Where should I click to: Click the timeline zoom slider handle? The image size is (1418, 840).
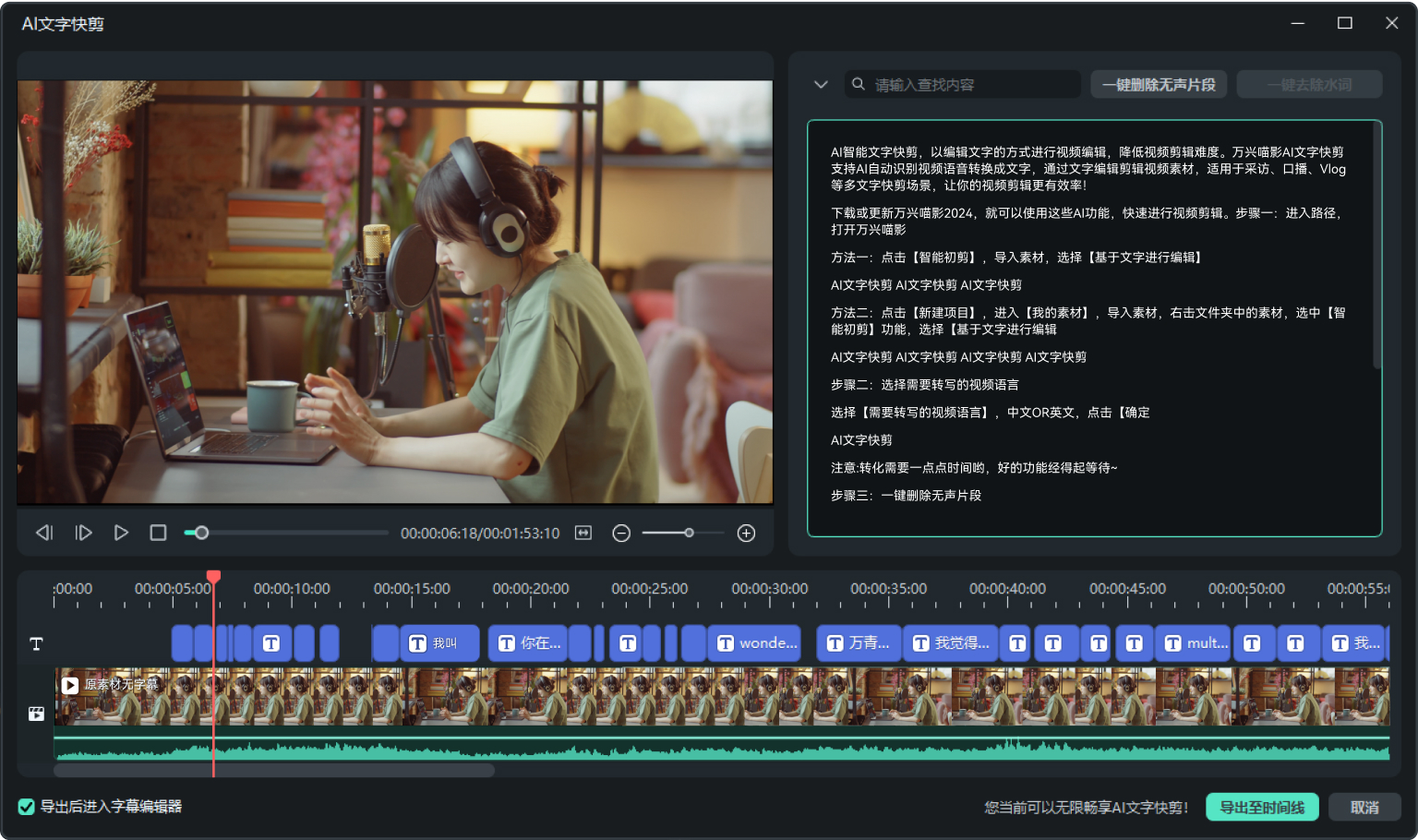click(x=689, y=533)
